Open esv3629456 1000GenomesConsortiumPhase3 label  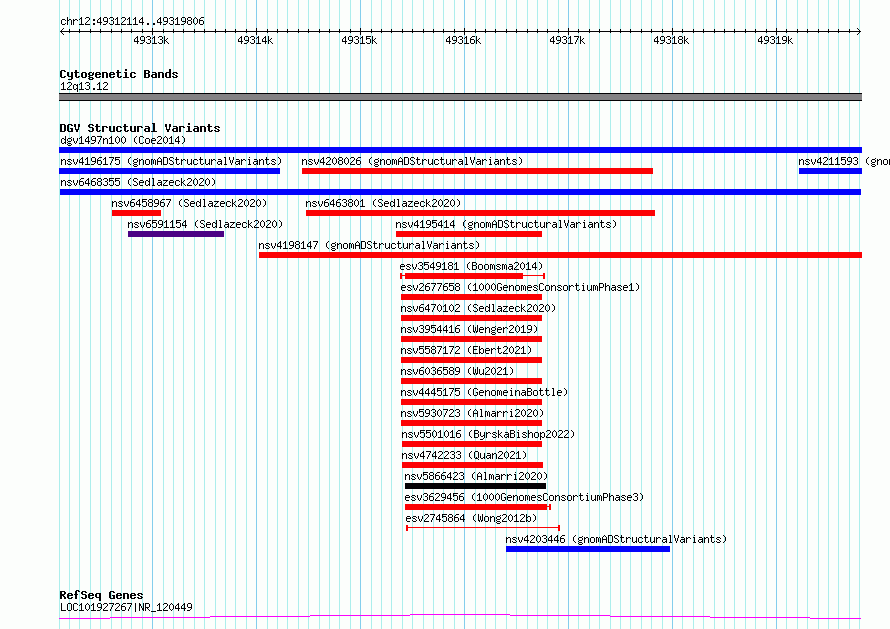[524, 497]
